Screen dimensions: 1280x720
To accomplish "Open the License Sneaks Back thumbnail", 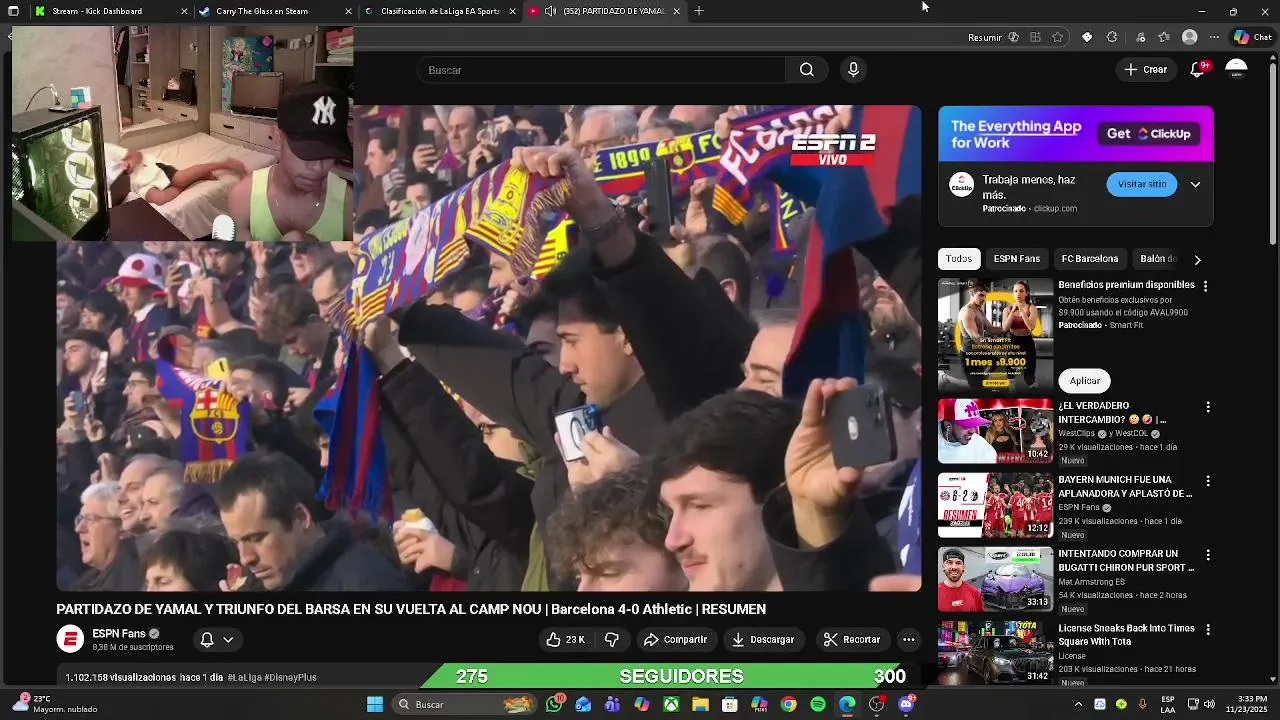I will point(995,653).
